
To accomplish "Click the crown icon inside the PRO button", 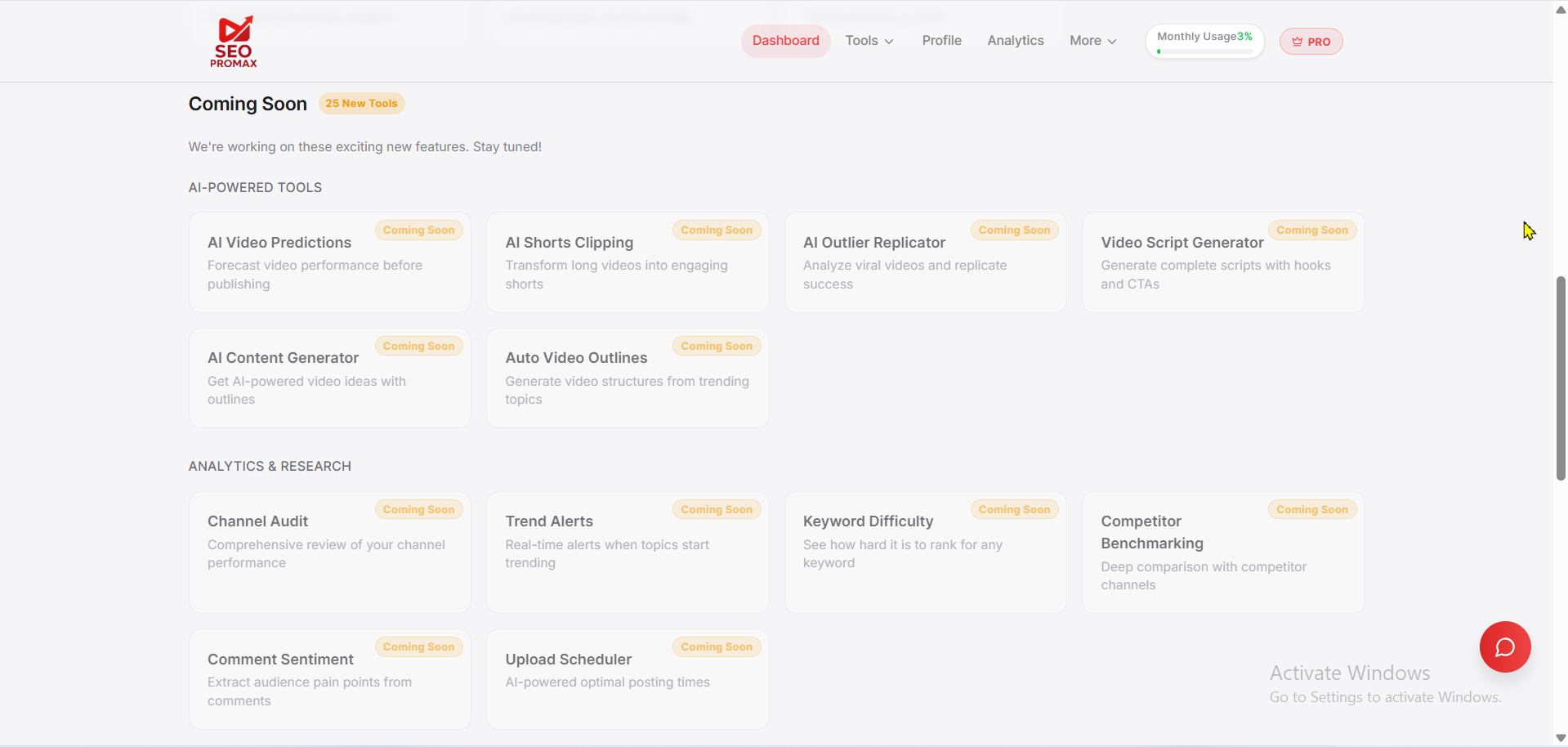I will 1298,42.
